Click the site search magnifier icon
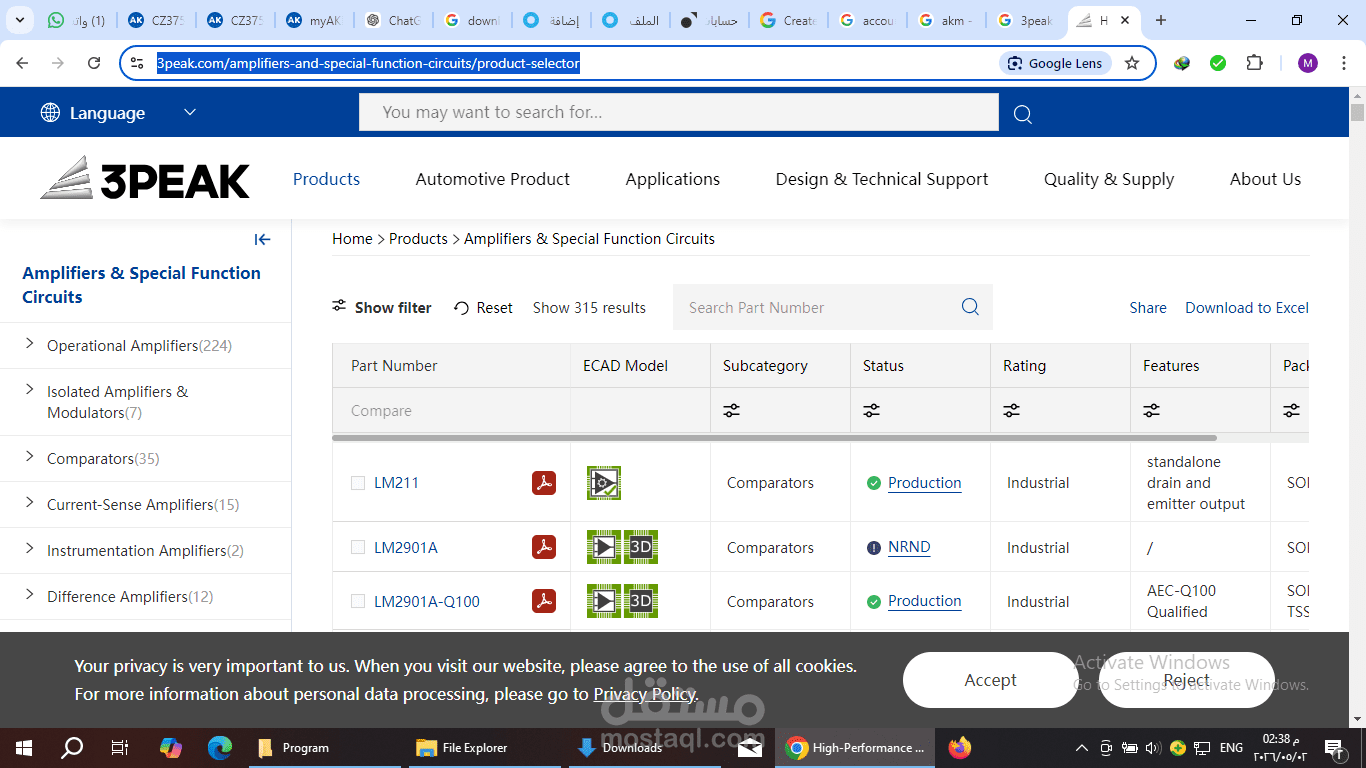The width and height of the screenshot is (1366, 768). point(1022,114)
